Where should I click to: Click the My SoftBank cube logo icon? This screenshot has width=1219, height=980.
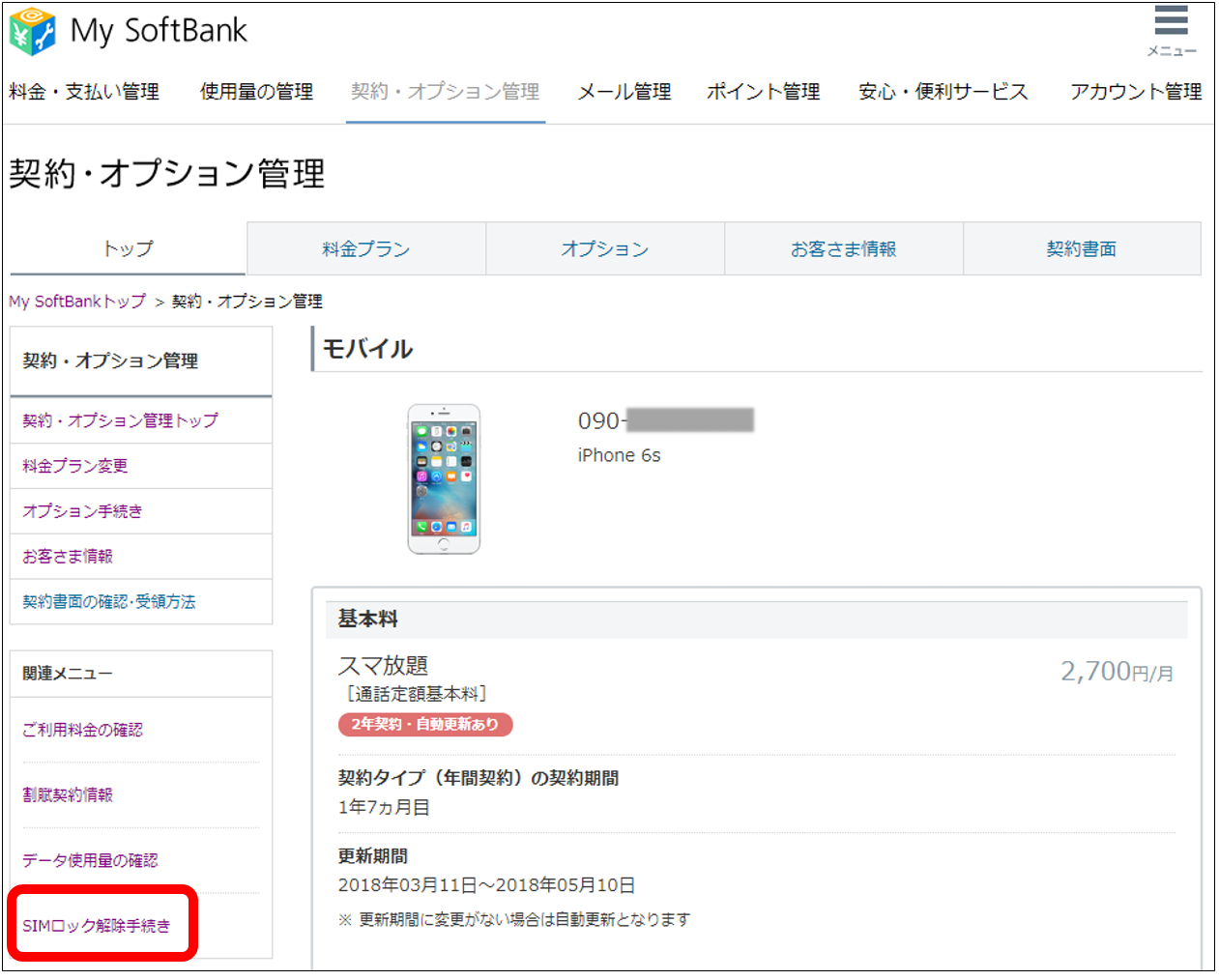[32, 31]
